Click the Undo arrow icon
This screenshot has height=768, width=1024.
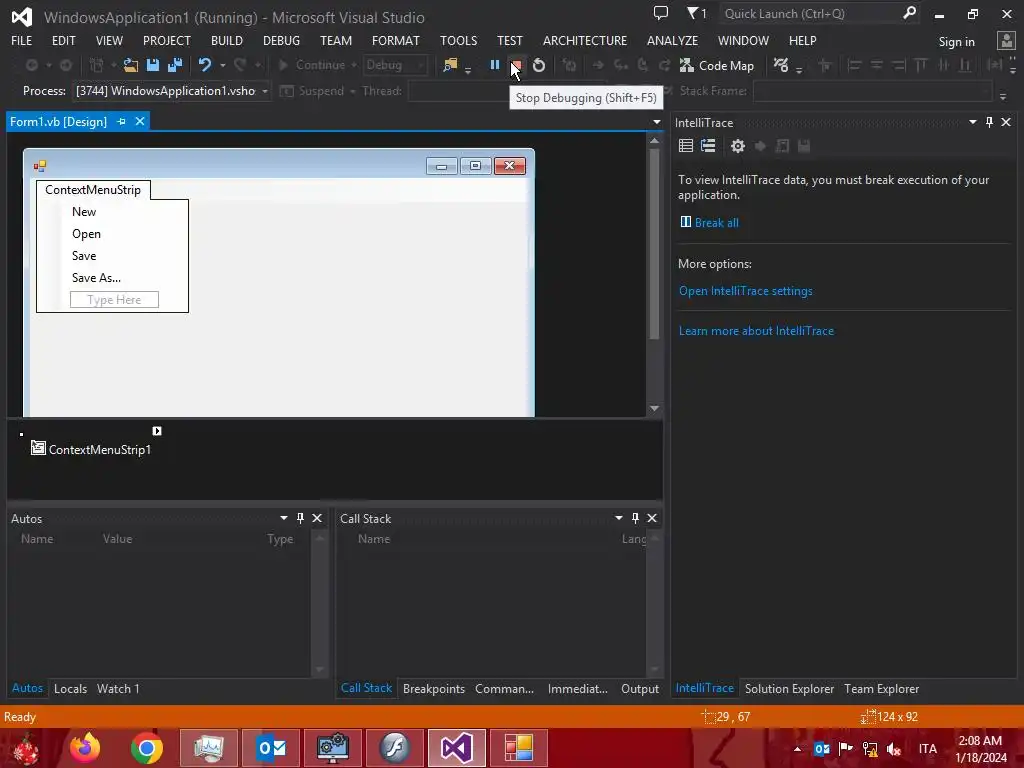coord(205,65)
